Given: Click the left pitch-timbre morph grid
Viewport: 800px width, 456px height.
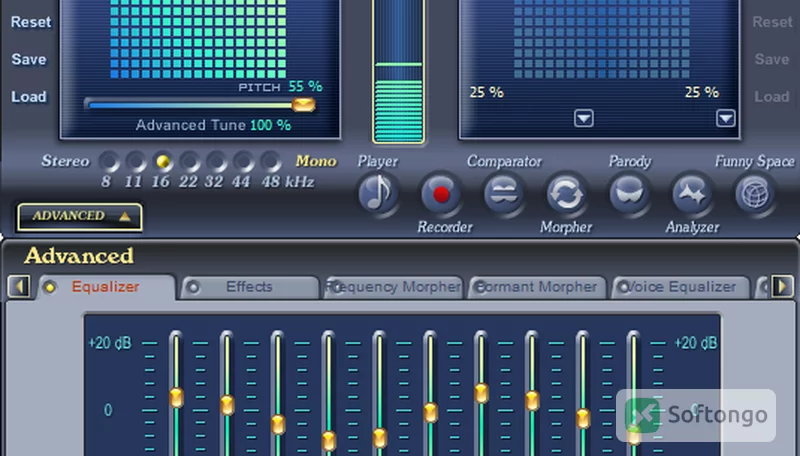Looking at the screenshot, I should pyautogui.click(x=198, y=39).
